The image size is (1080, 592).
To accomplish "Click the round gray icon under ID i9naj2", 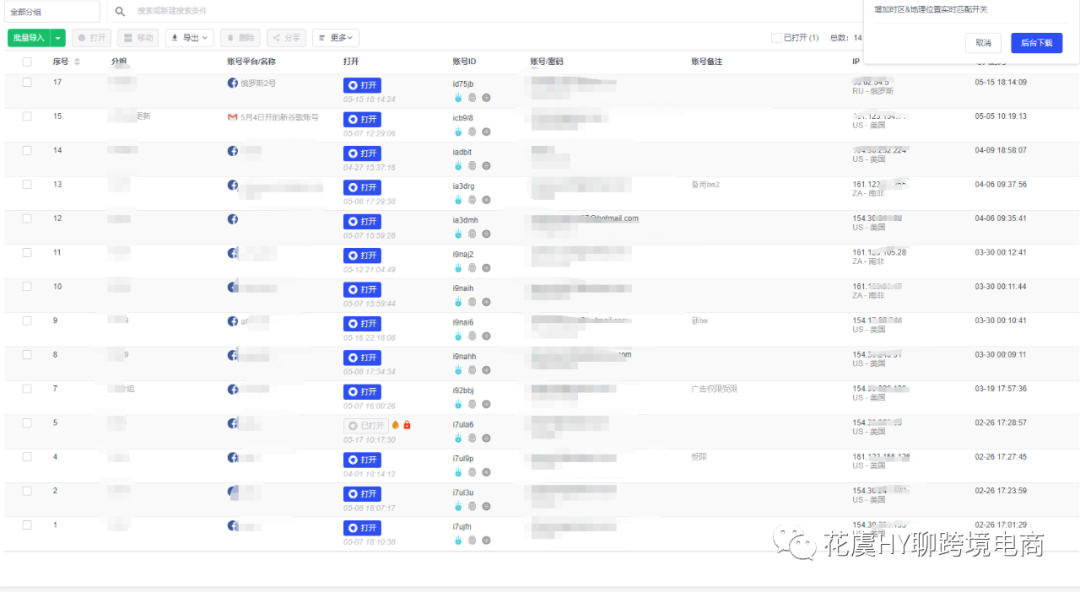I will [x=486, y=268].
